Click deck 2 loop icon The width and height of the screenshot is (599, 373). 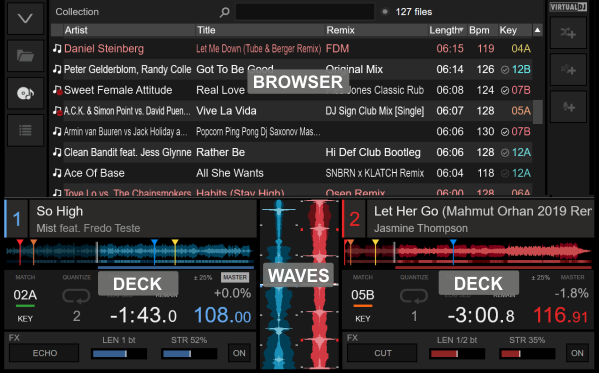tap(414, 296)
